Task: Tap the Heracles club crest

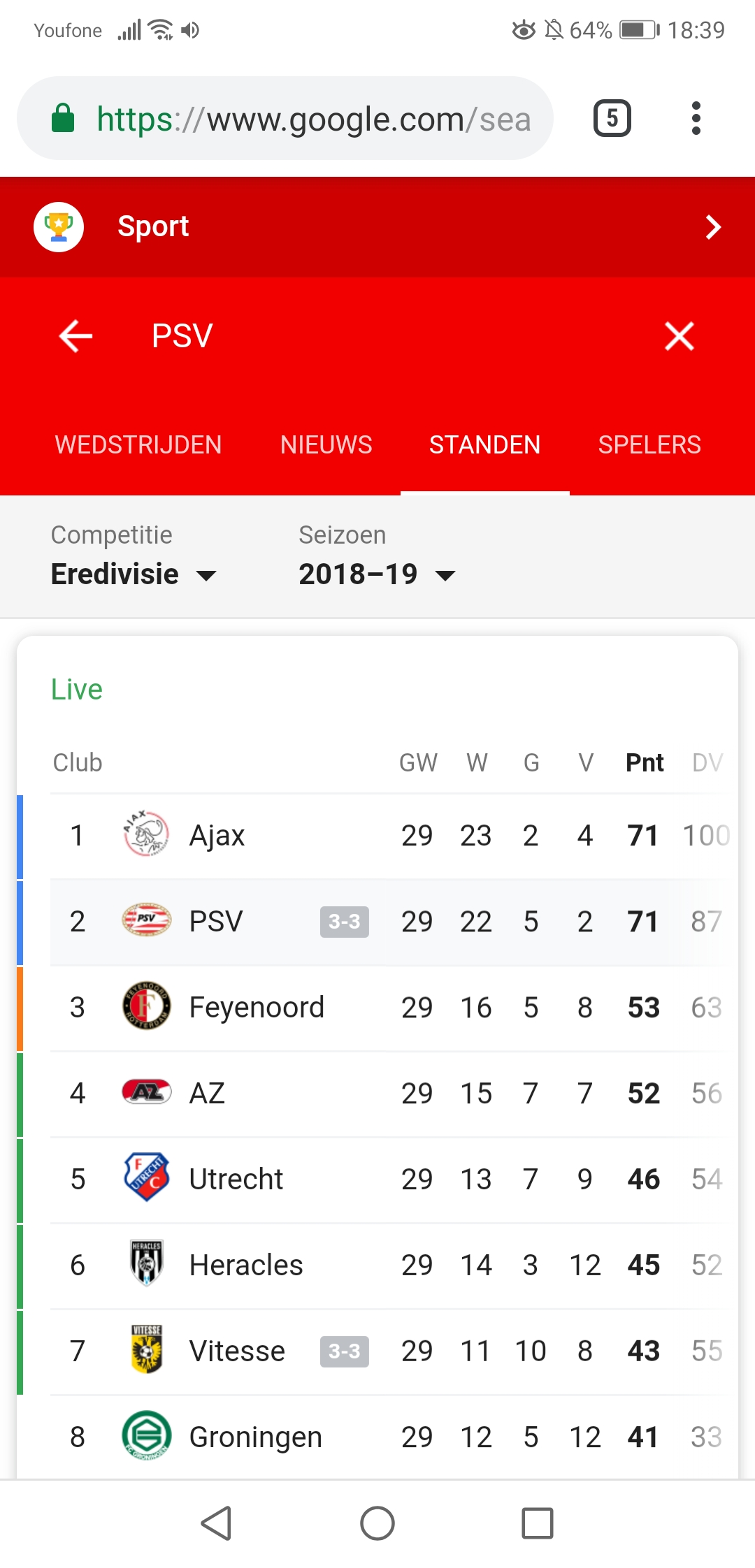Action: [x=146, y=1264]
